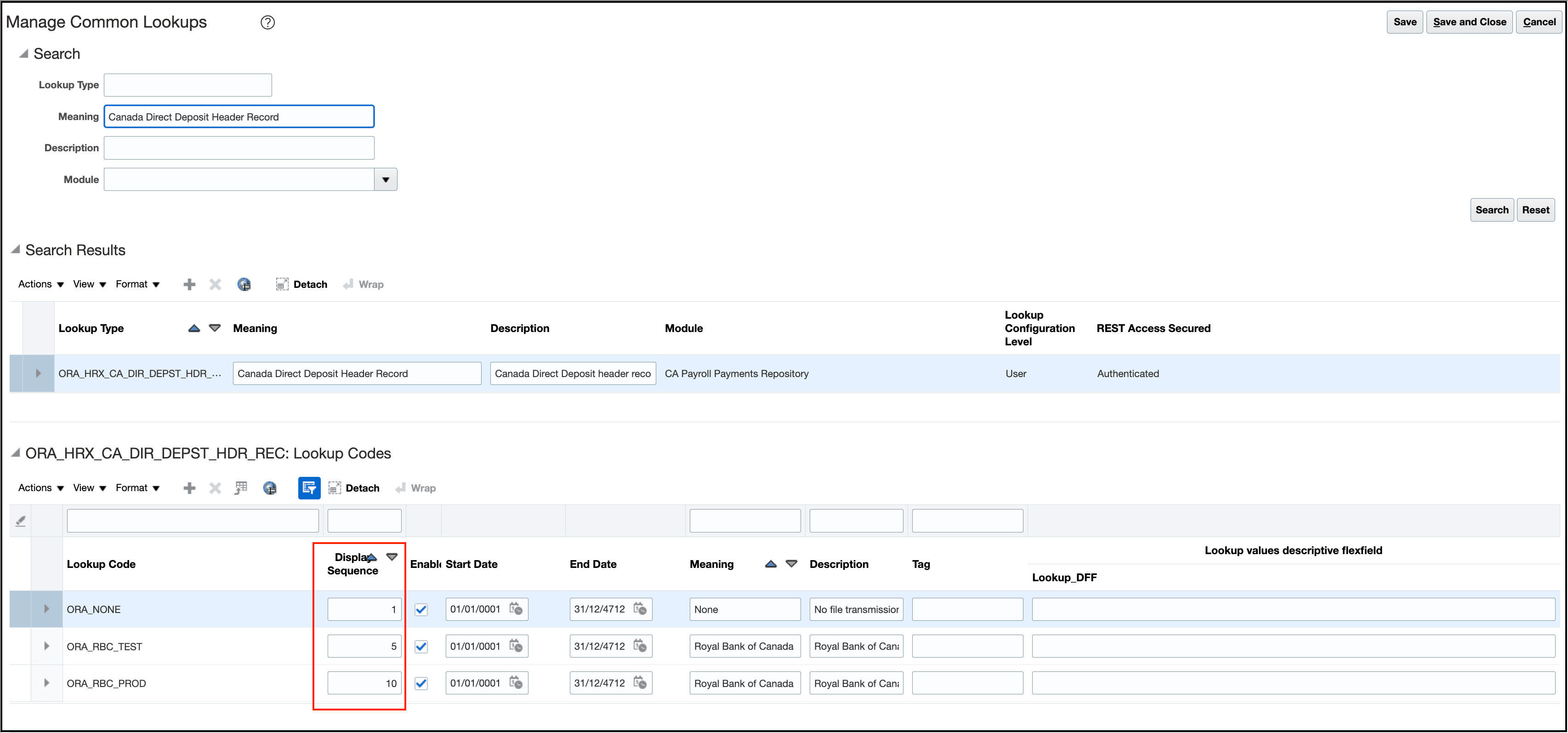Expand the ORA_RBC_TEST row
This screenshot has height=733, width=1568.
tap(46, 647)
